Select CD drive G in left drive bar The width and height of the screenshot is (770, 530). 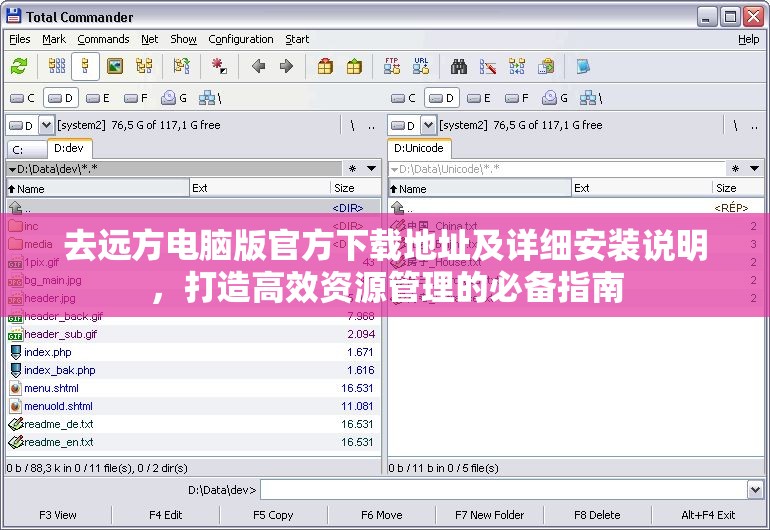[174, 98]
